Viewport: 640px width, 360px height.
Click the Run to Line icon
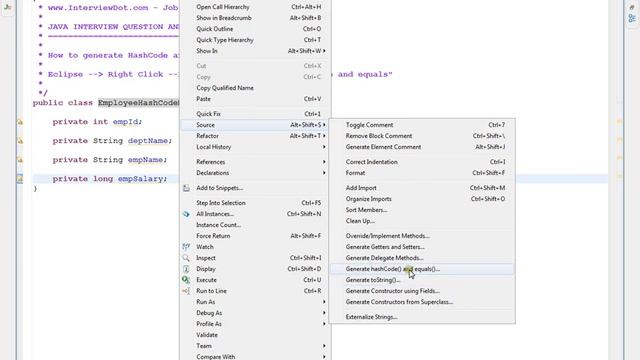point(186,291)
